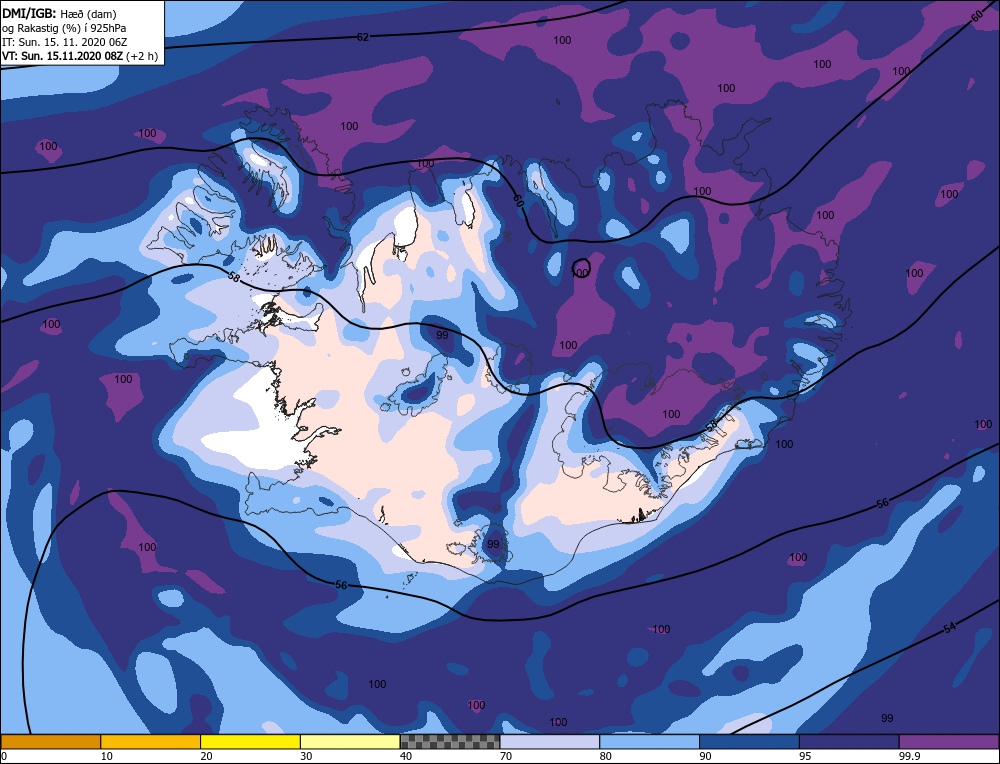The height and width of the screenshot is (764, 1000).
Task: Click the bright yellow 20–30 legend swatch
Action: pos(250,742)
